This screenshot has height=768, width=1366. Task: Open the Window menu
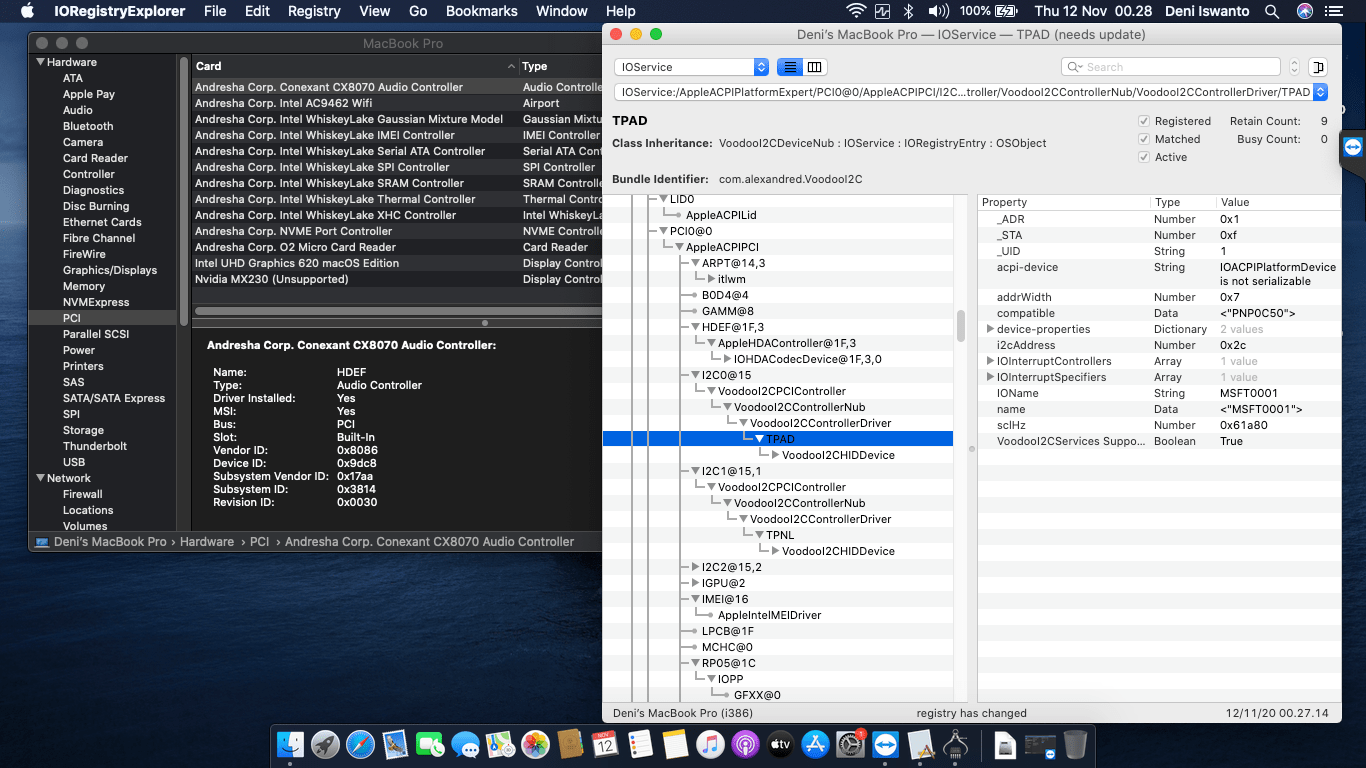pyautogui.click(x=562, y=11)
